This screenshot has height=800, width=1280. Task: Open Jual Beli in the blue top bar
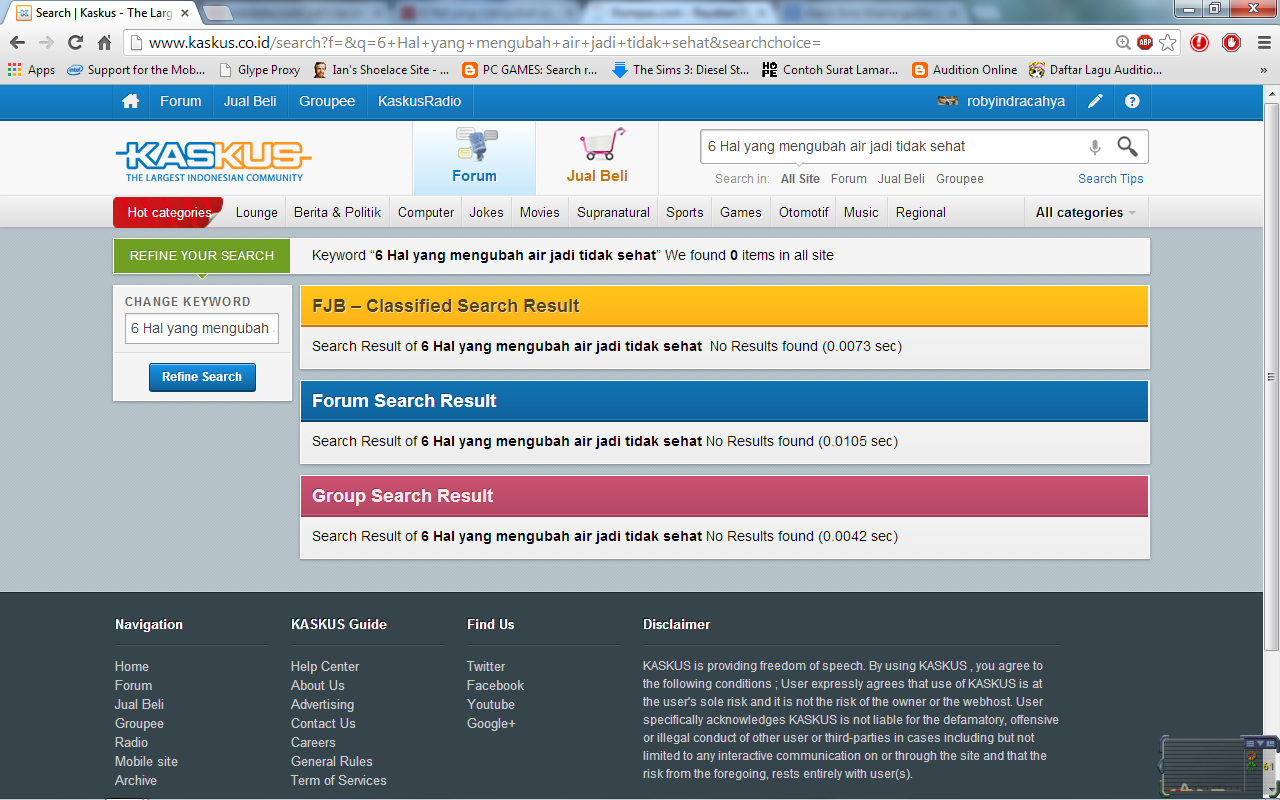tap(250, 101)
